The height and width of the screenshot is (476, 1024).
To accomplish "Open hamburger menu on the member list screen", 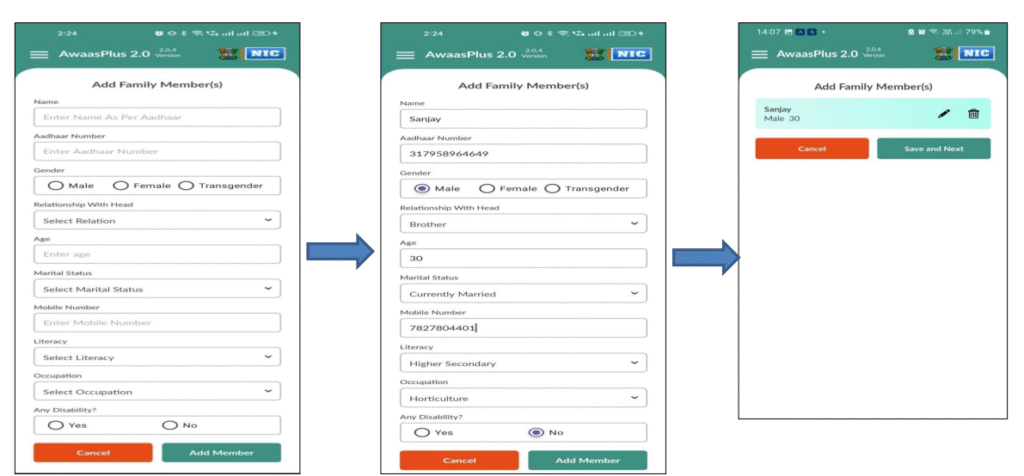I will coord(759,54).
